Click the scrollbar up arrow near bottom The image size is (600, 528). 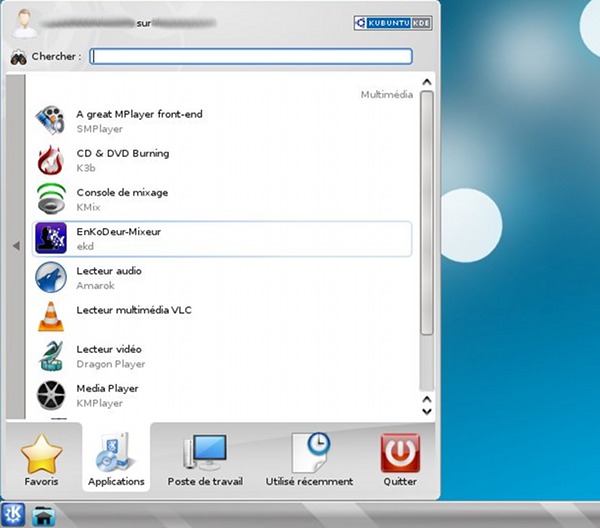click(x=427, y=399)
